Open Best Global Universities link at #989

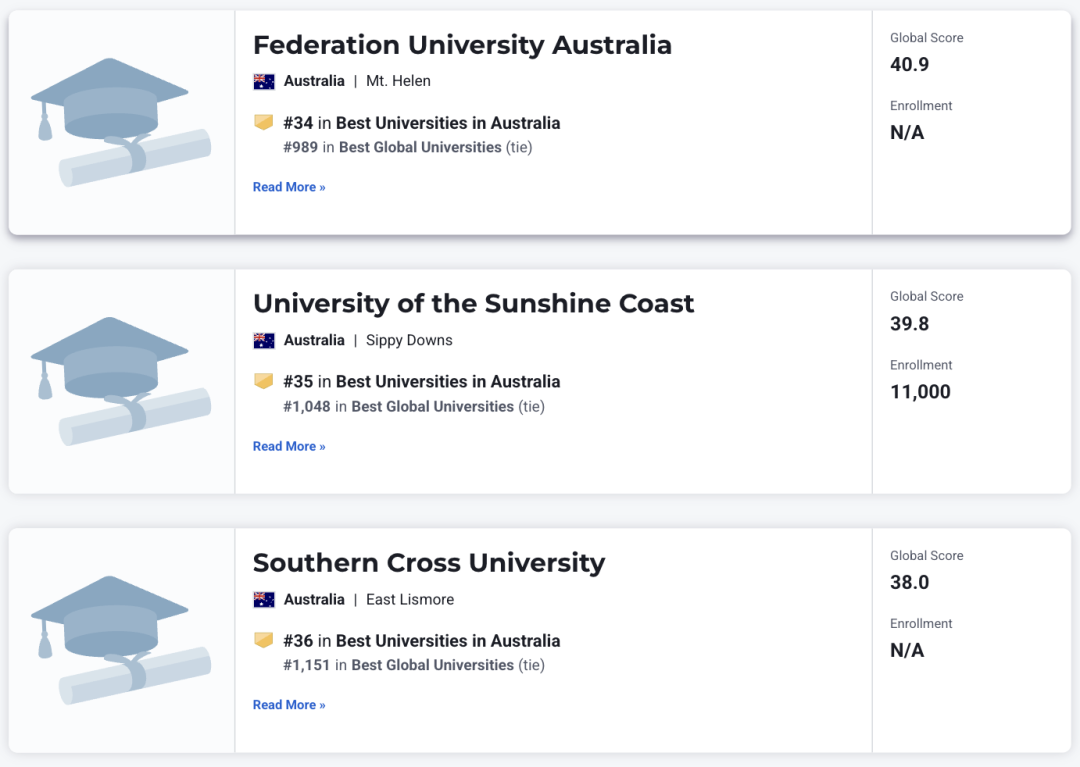click(420, 147)
